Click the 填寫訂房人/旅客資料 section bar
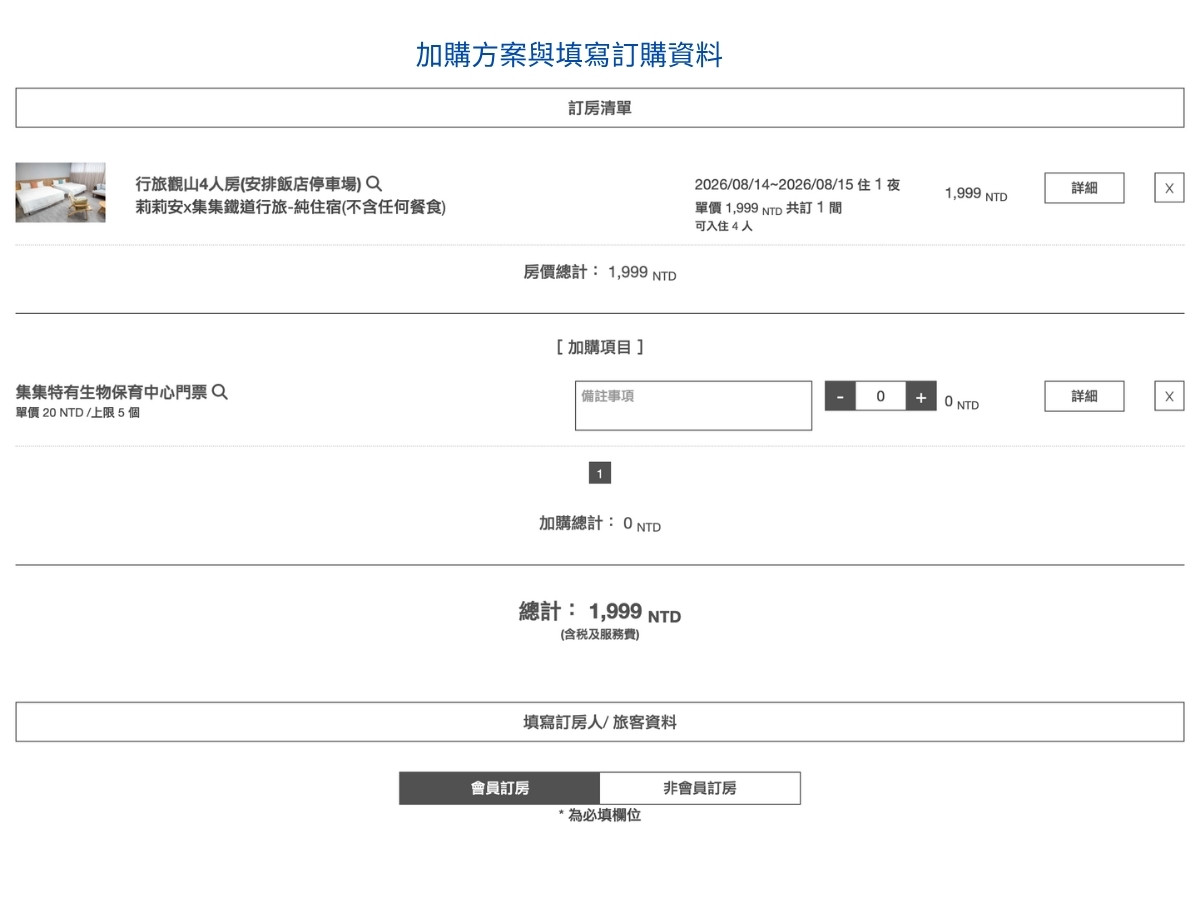 [599, 721]
